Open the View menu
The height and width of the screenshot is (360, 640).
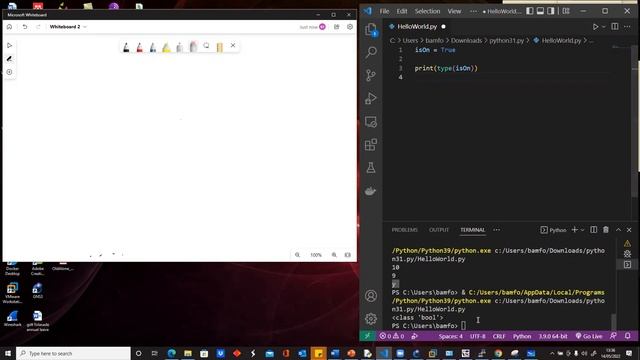(x=454, y=11)
